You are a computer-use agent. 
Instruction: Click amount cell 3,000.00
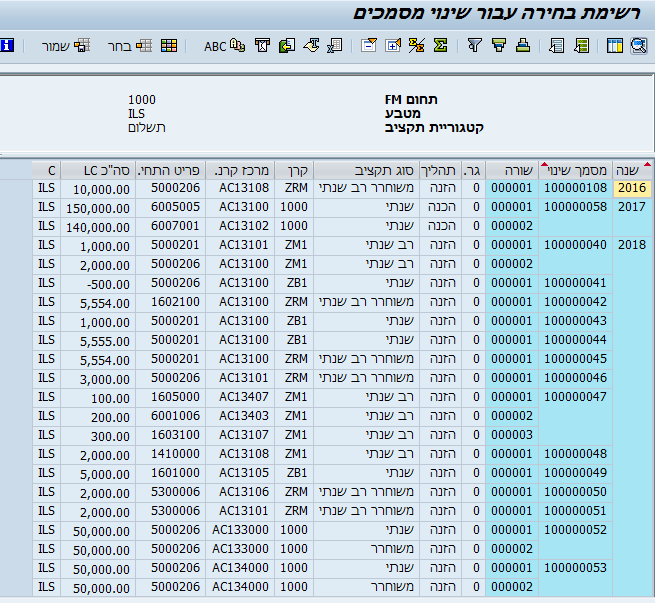pyautogui.click(x=98, y=379)
